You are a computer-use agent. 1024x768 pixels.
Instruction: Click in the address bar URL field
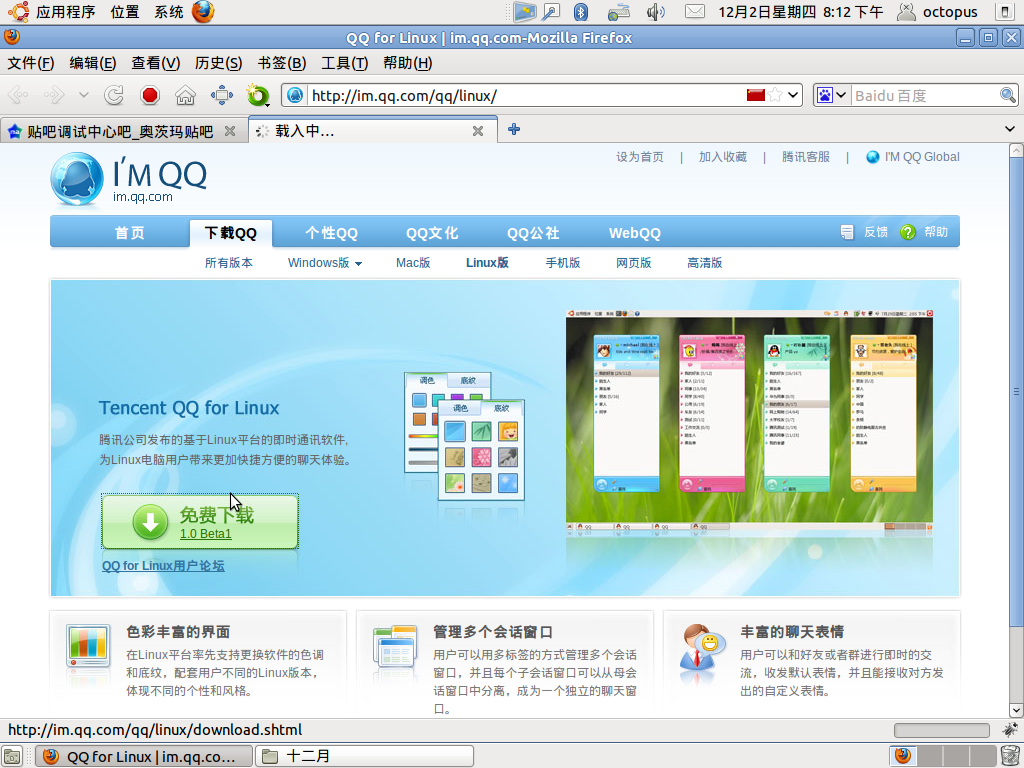click(x=526, y=95)
